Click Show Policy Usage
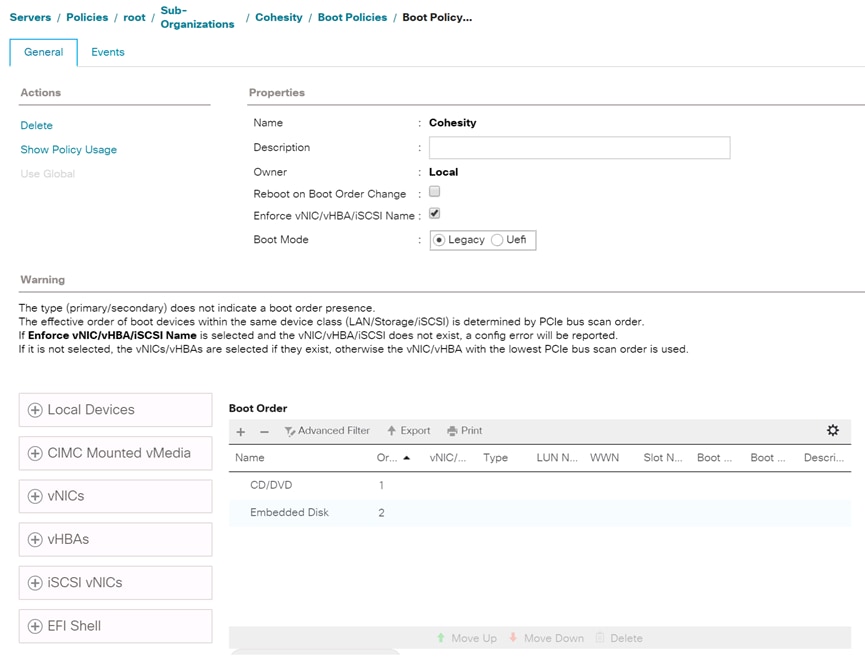 (x=68, y=148)
